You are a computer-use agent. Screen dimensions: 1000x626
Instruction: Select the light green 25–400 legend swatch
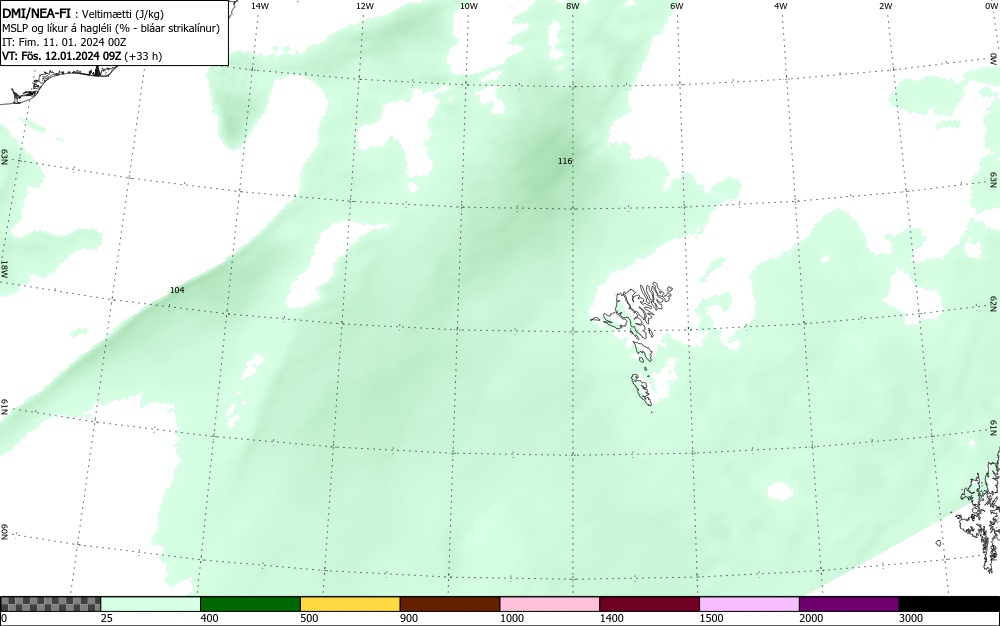tap(151, 604)
